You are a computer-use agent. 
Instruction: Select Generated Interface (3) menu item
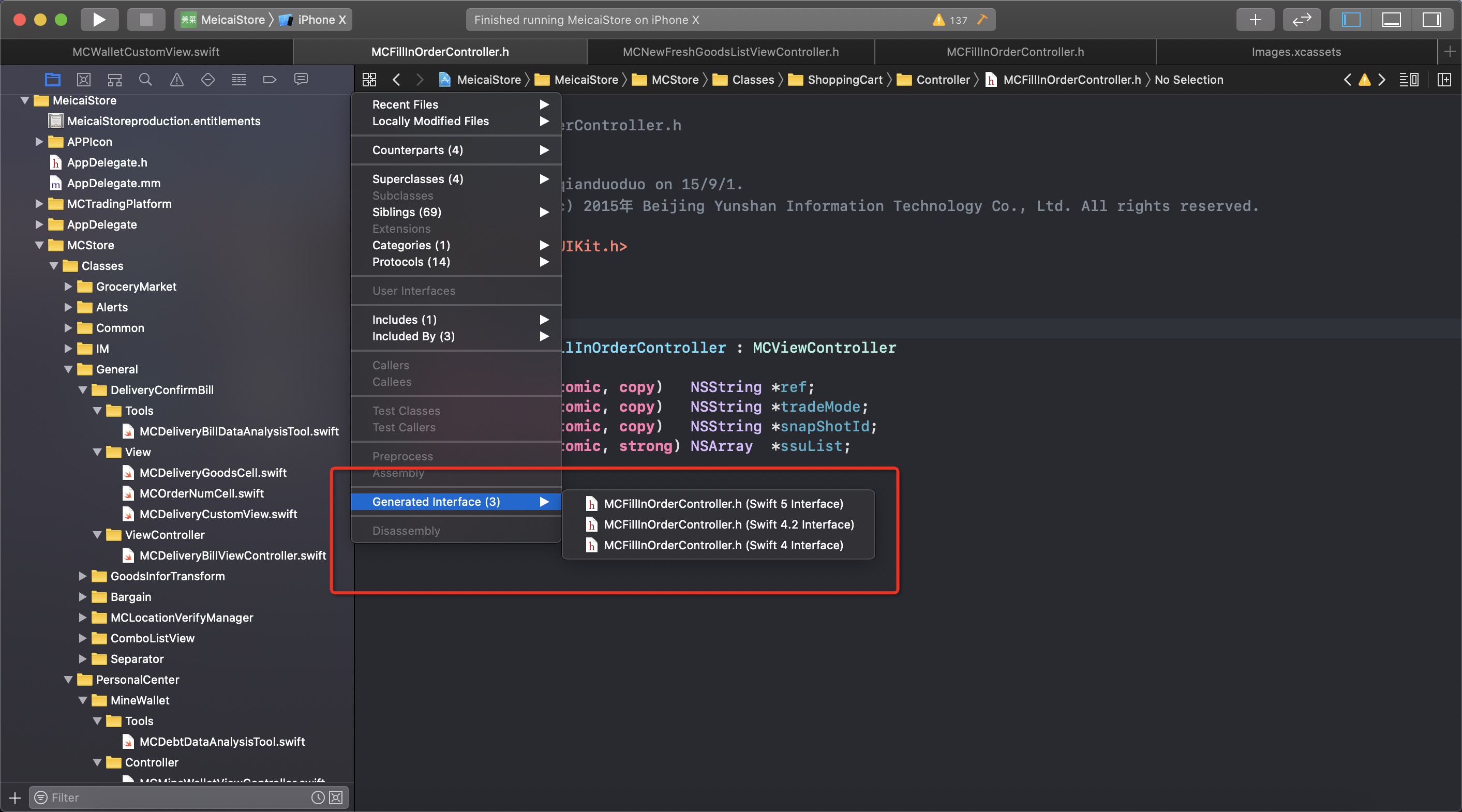456,502
